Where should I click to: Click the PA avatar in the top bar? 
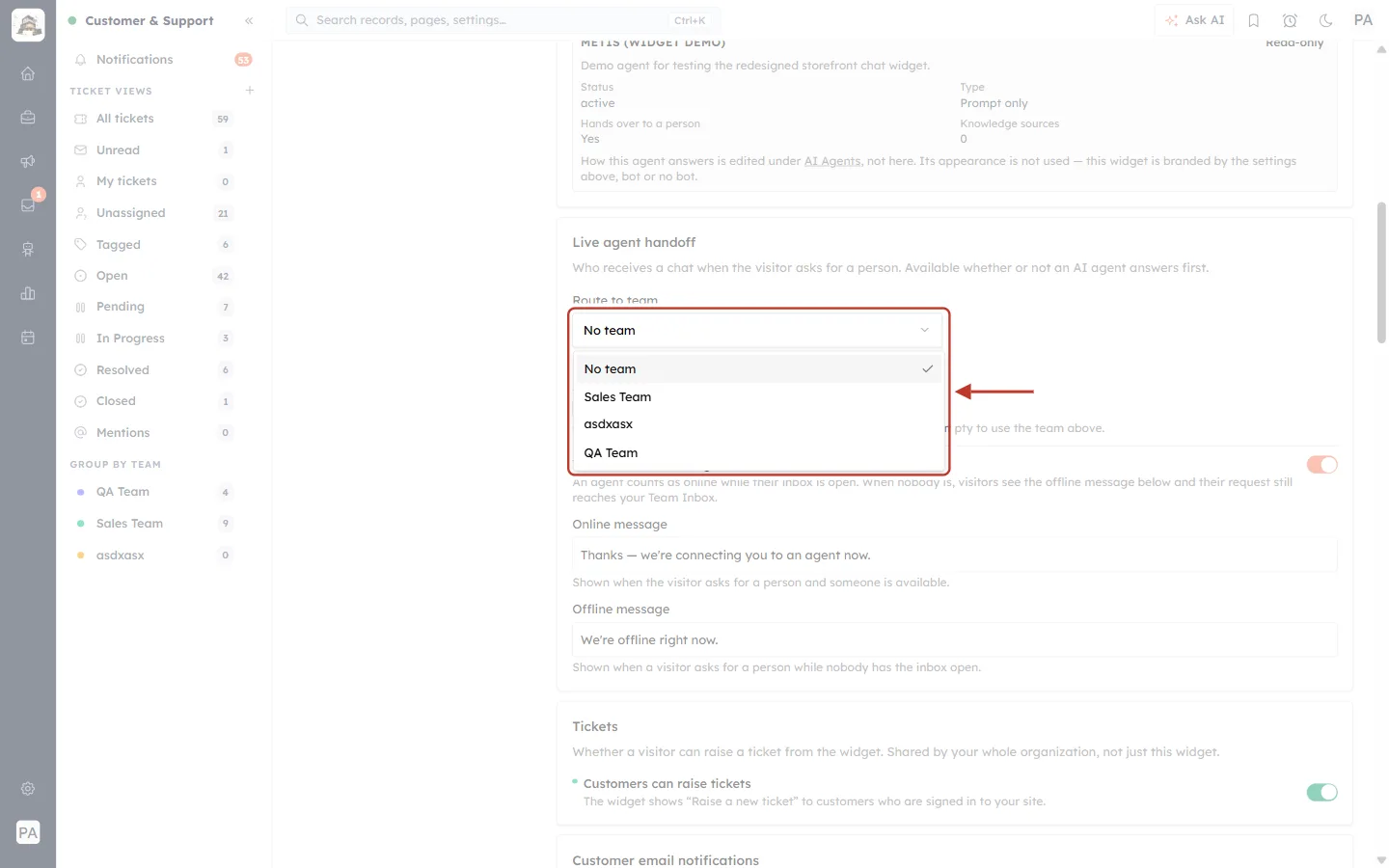(x=1363, y=20)
